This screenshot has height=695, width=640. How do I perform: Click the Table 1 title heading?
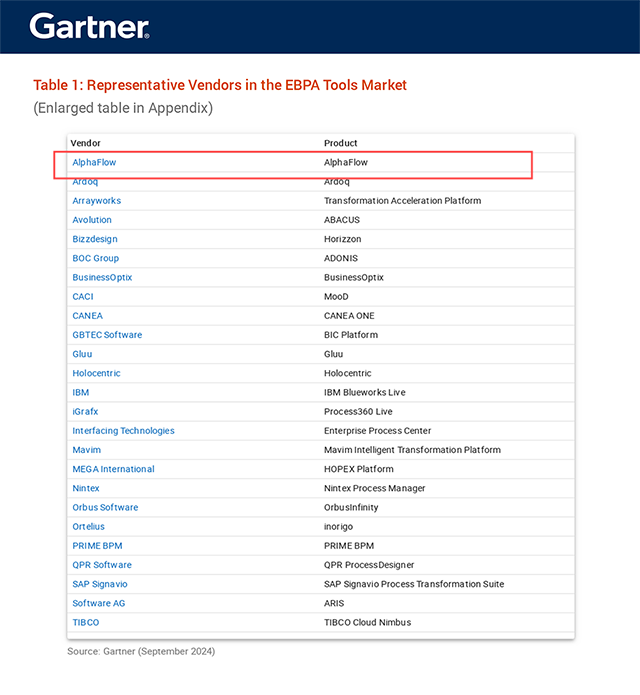[x=220, y=85]
